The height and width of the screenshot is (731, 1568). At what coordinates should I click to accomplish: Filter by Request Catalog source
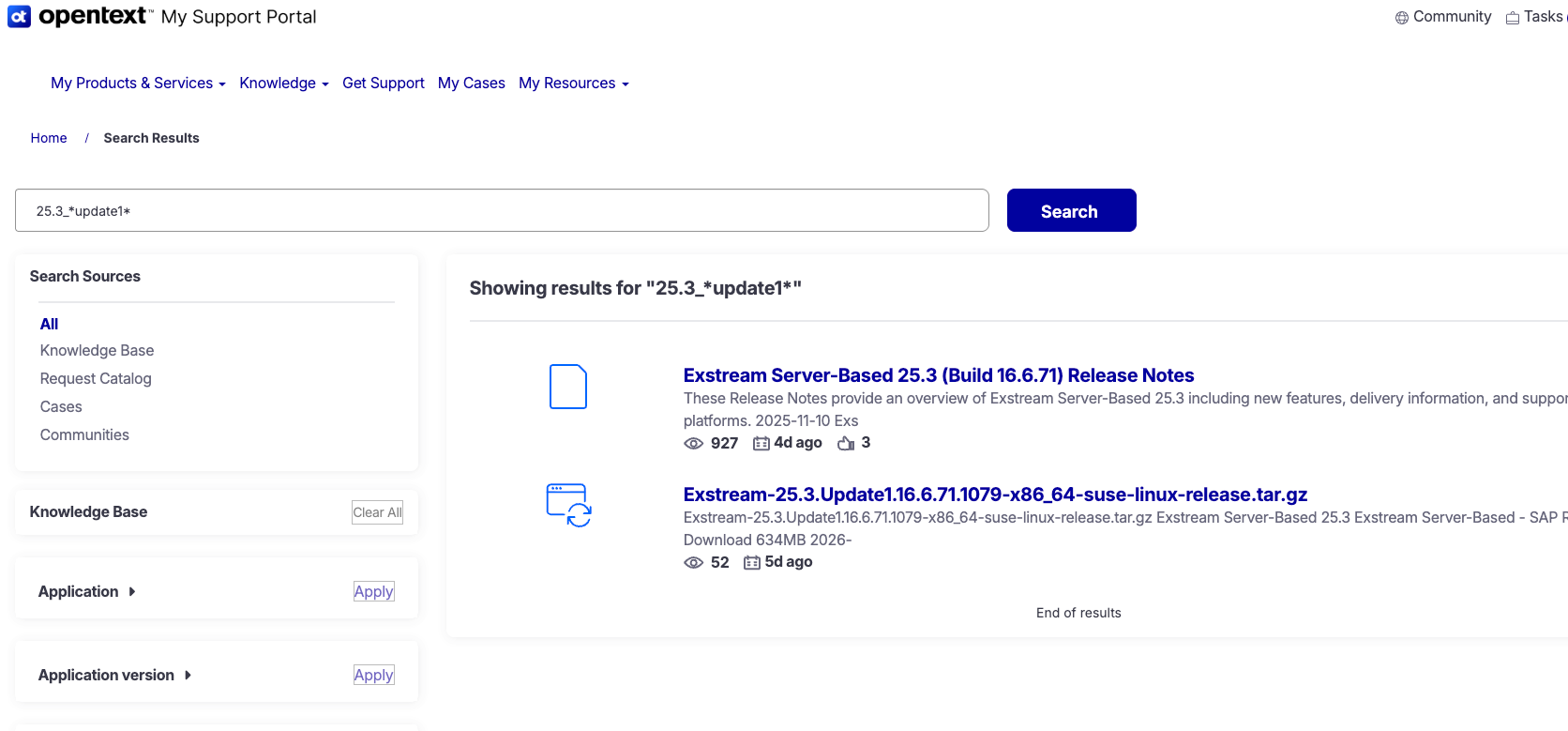[x=96, y=378]
